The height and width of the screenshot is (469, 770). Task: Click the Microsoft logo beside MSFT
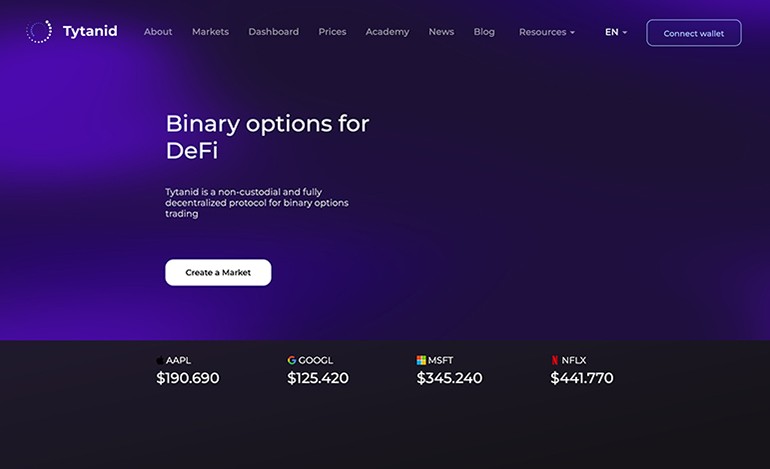click(421, 360)
